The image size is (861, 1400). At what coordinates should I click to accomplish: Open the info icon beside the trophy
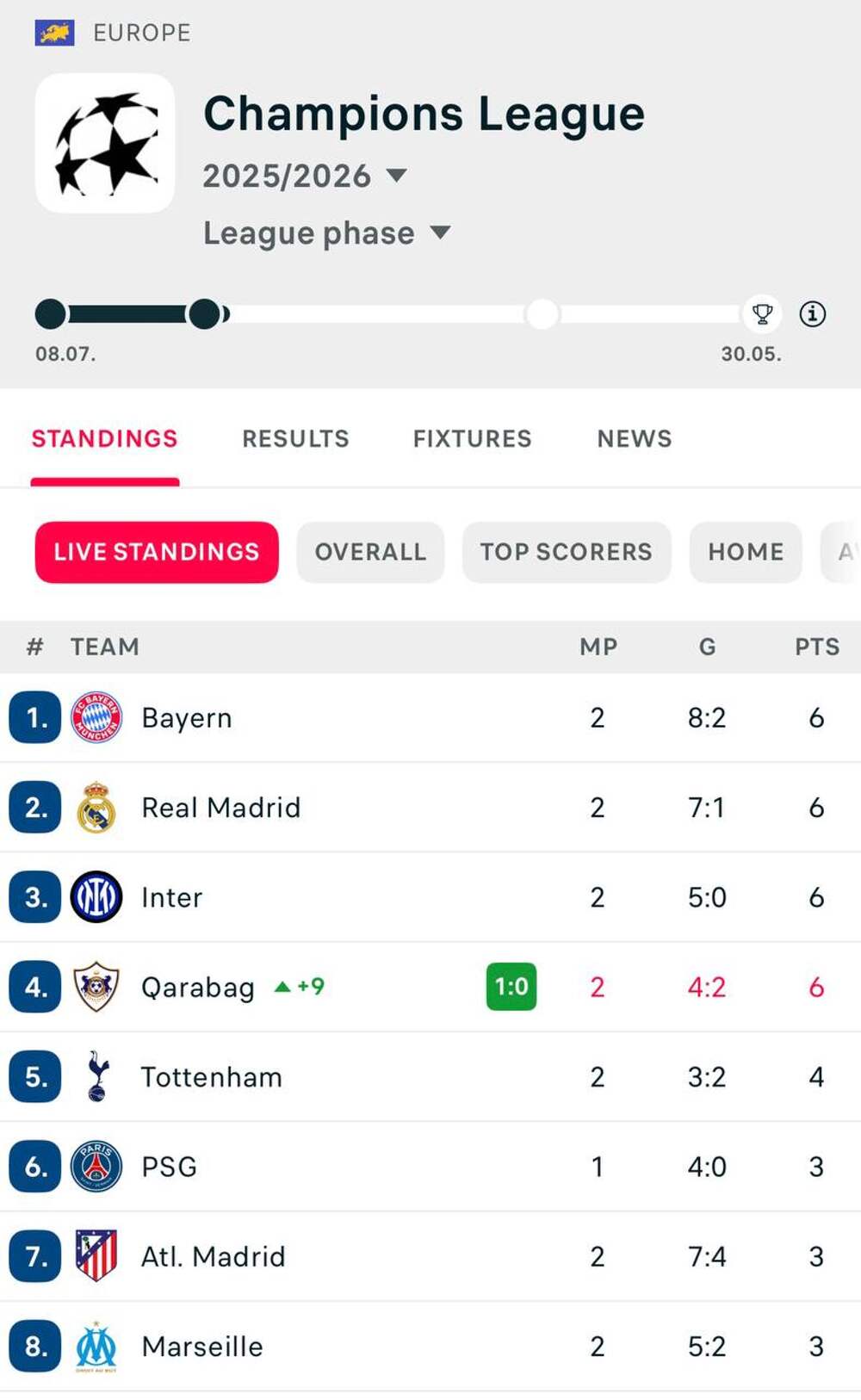coord(812,314)
